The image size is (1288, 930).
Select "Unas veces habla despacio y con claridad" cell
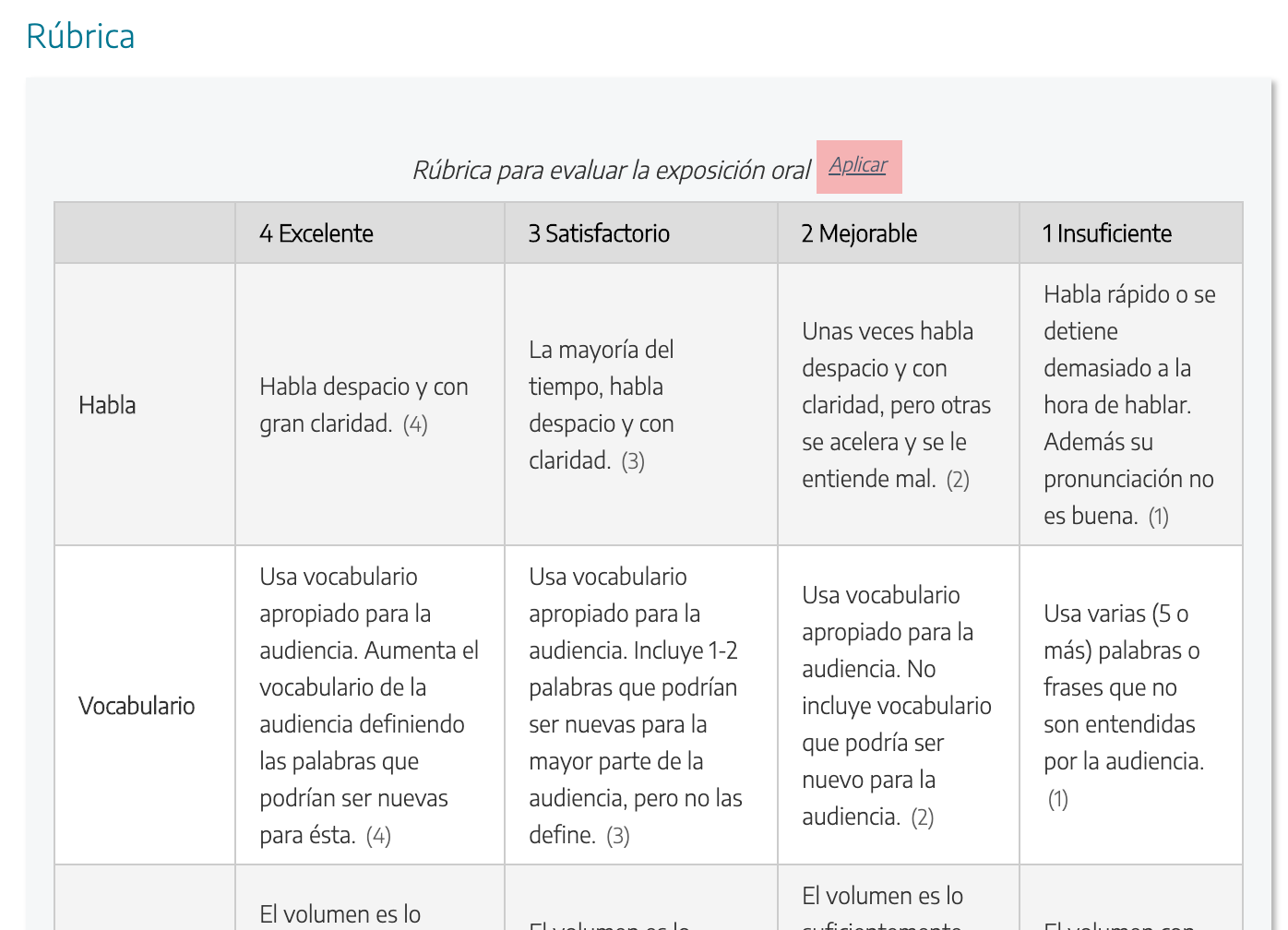[x=897, y=404]
